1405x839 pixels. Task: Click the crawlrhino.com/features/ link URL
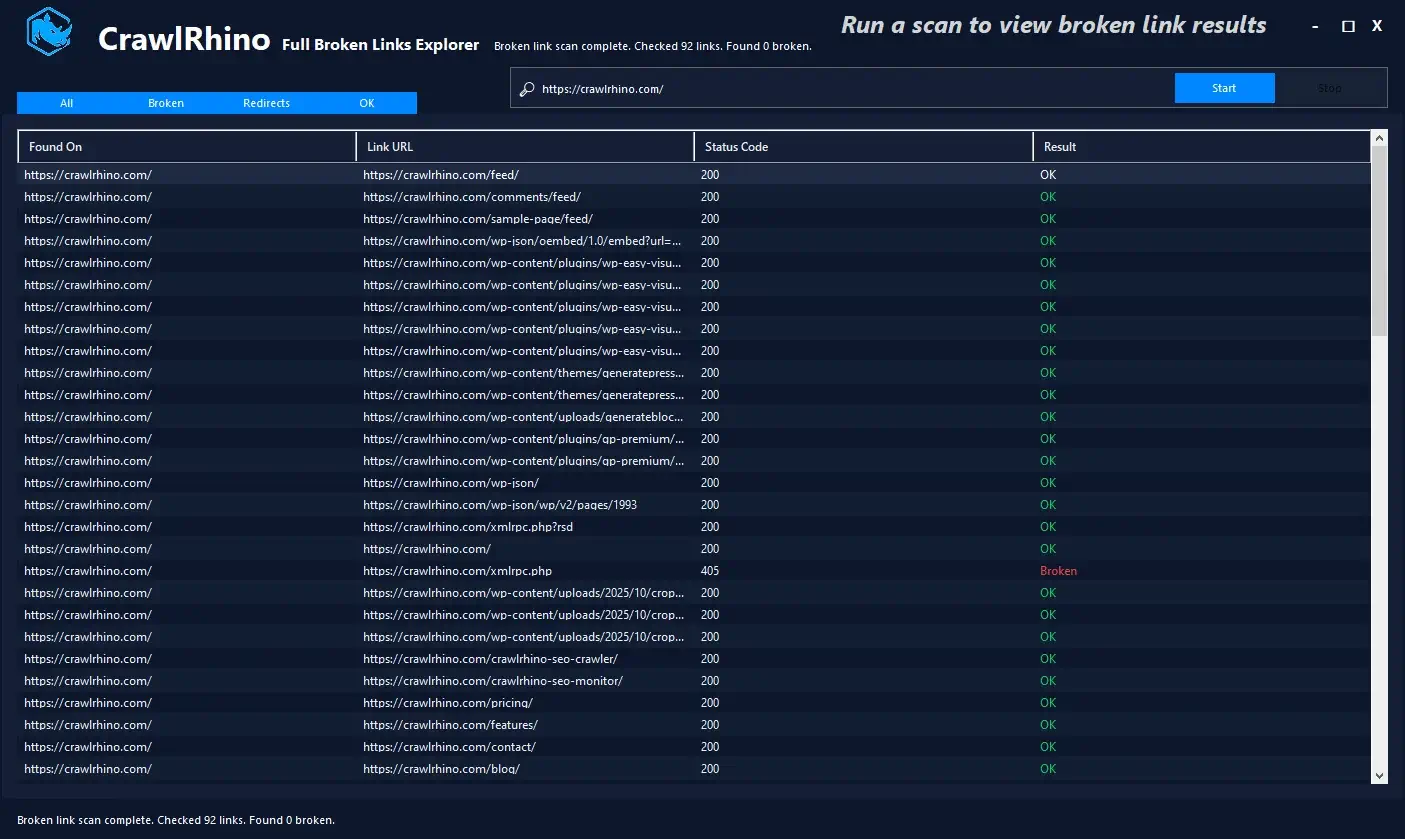pyautogui.click(x=450, y=725)
